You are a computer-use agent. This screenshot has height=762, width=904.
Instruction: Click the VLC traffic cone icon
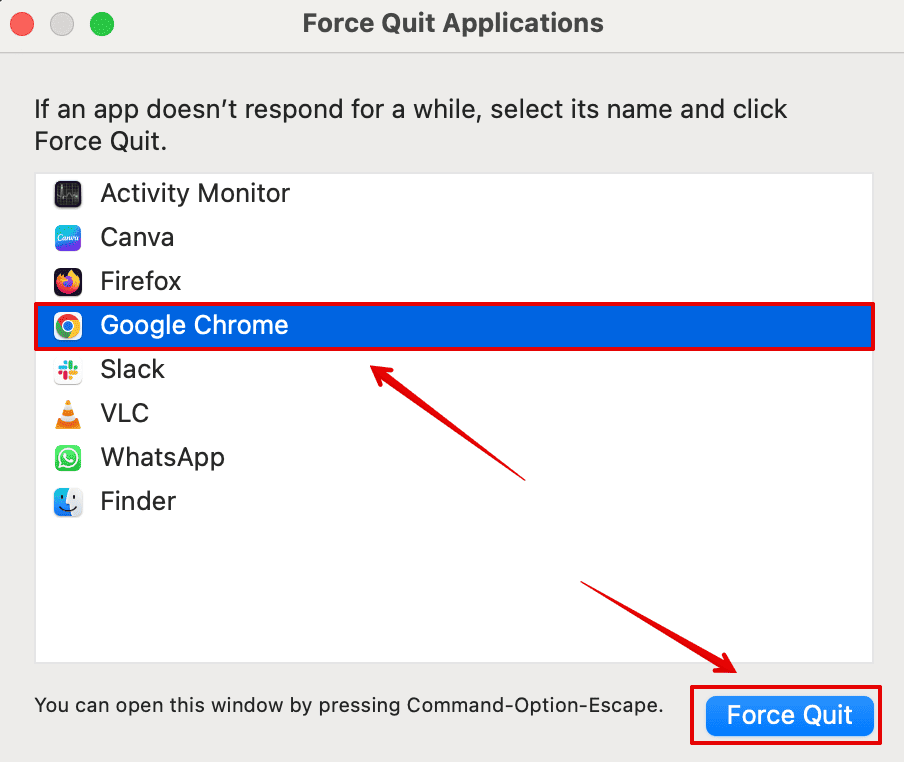tap(68, 414)
